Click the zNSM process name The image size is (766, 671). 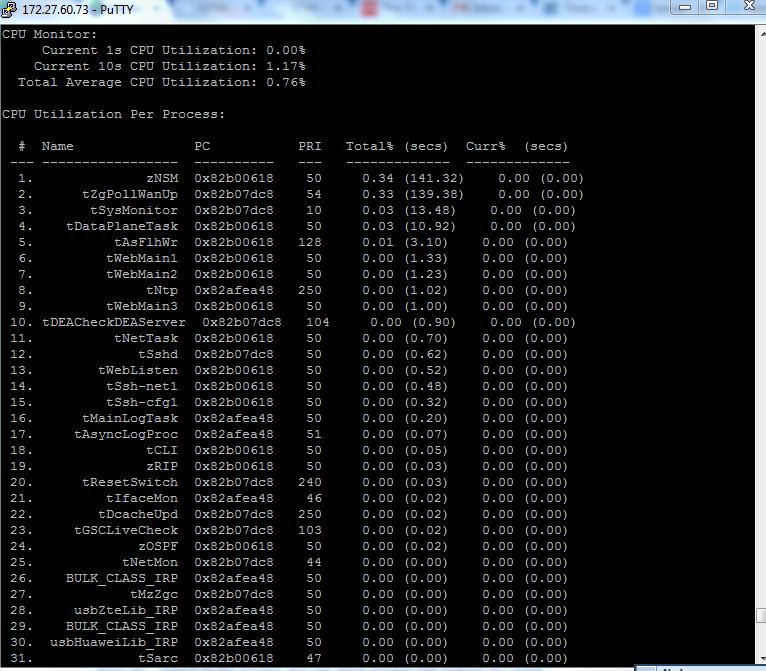(161, 178)
